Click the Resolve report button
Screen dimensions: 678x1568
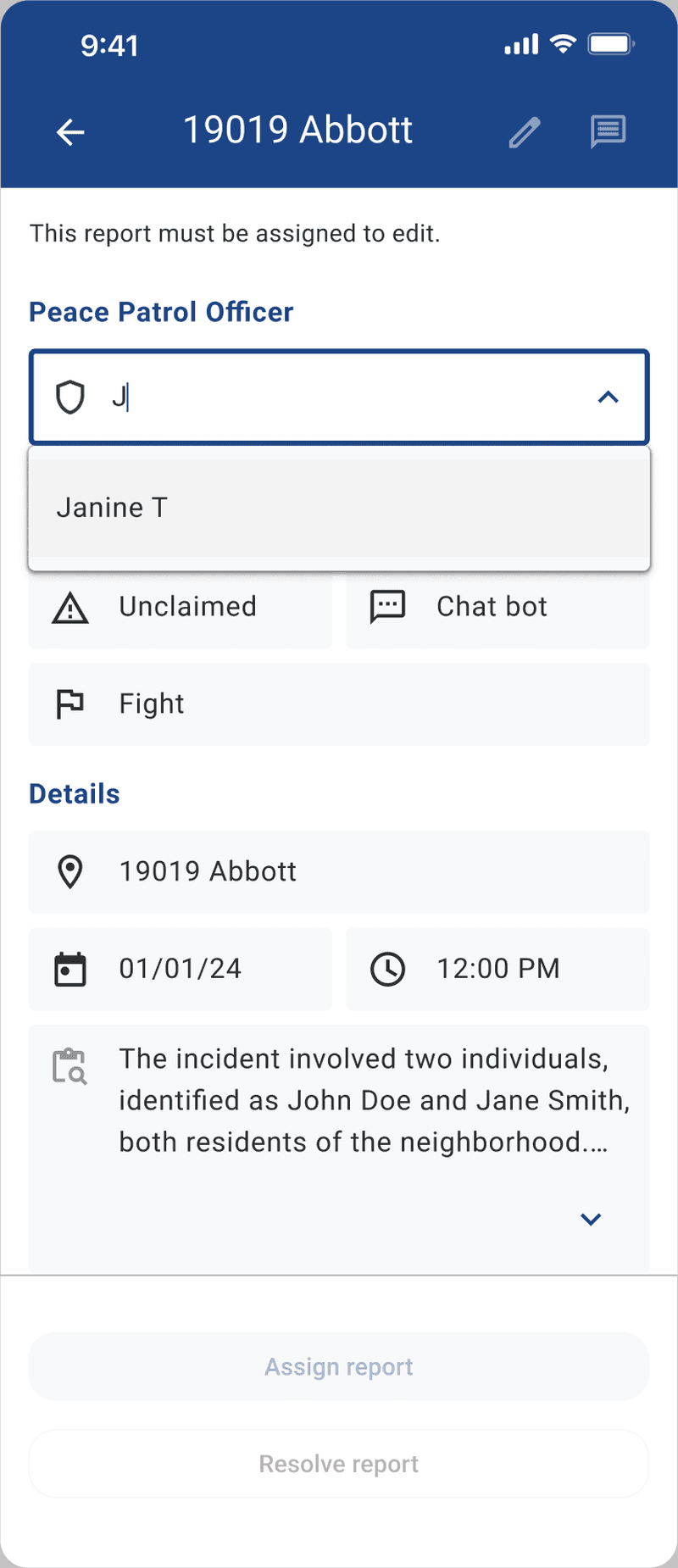pyautogui.click(x=339, y=1464)
